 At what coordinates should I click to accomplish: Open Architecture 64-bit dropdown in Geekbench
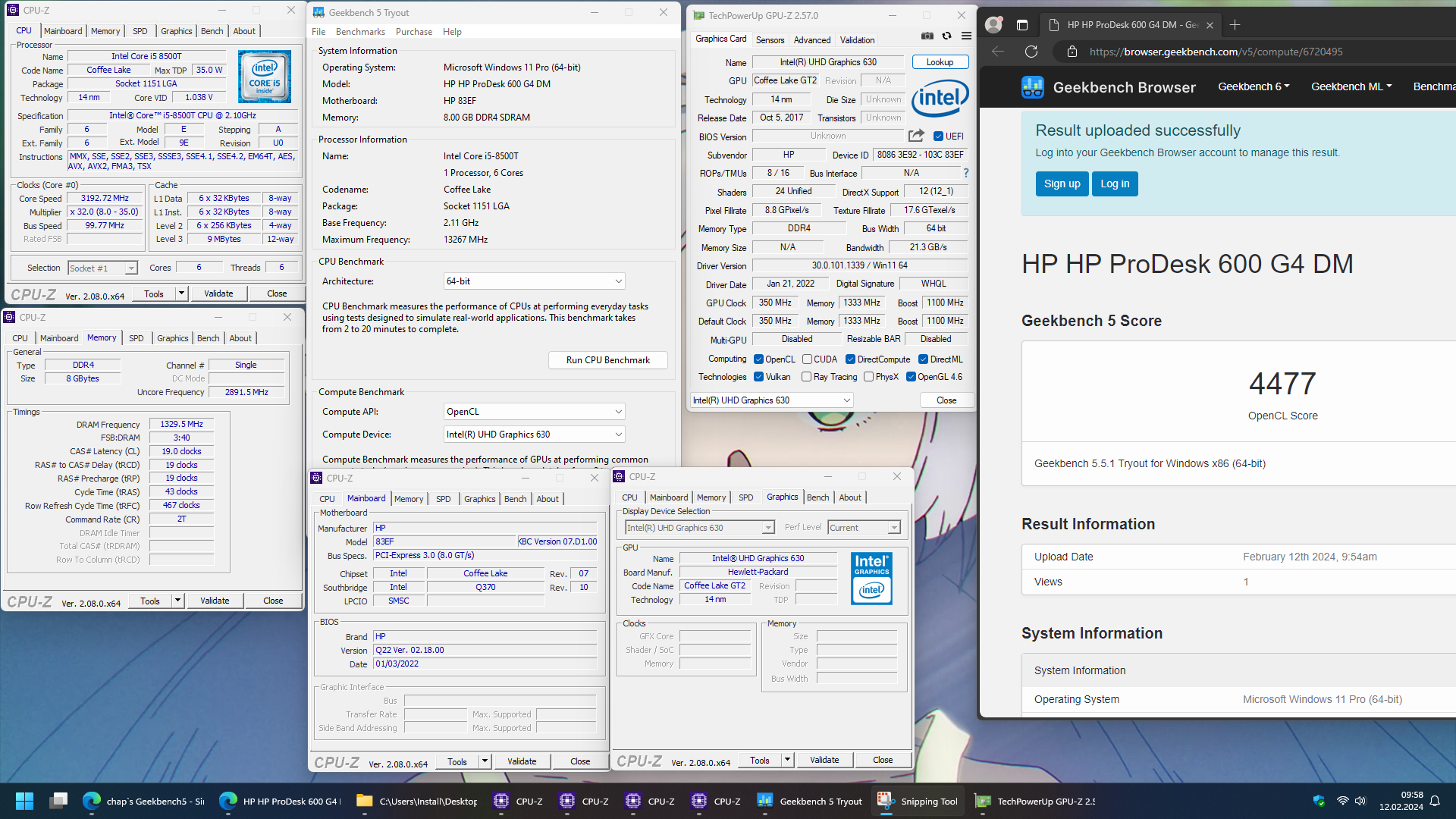tap(534, 281)
